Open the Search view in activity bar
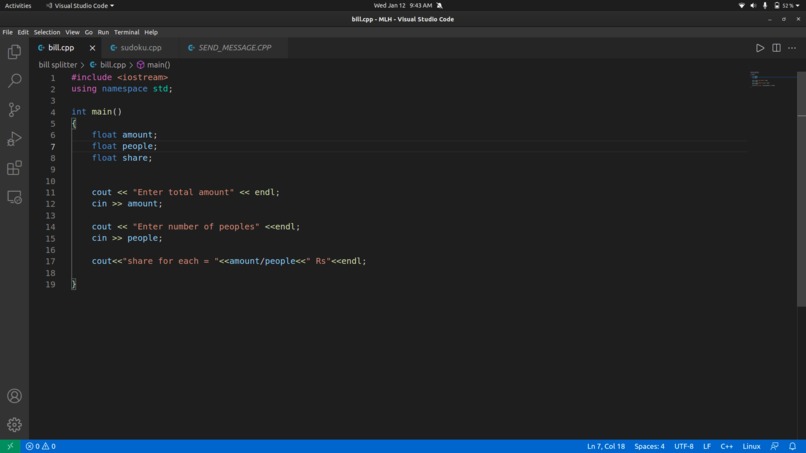Viewport: 806px width, 453px height. click(14, 80)
